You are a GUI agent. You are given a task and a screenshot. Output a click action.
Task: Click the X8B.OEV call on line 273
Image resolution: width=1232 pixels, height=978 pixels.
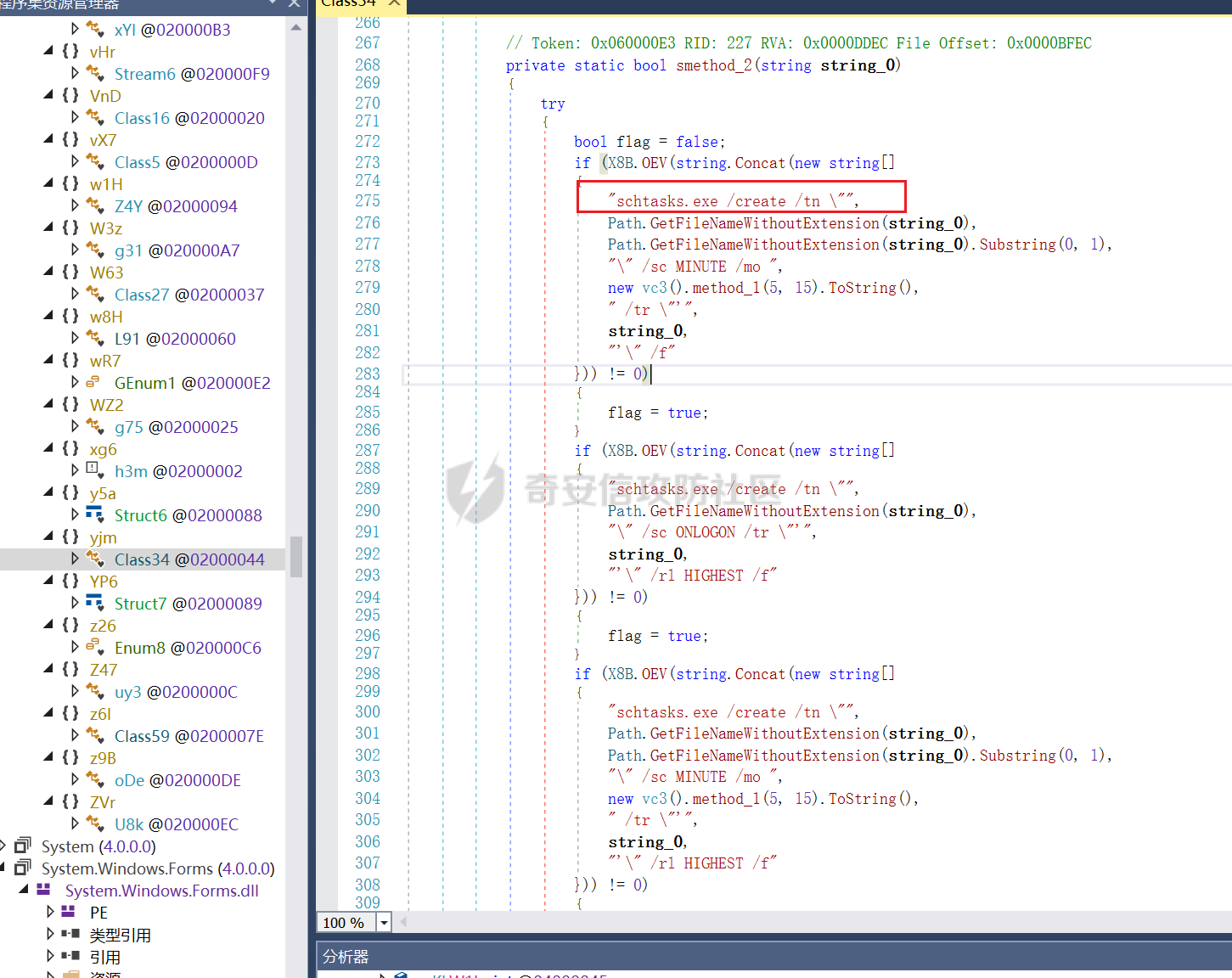tap(638, 163)
